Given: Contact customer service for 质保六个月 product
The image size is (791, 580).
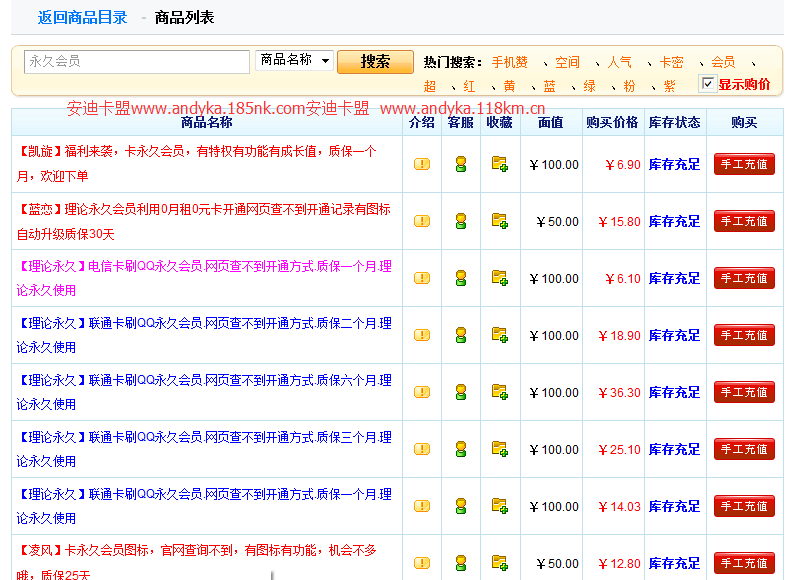Looking at the screenshot, I should click(461, 392).
